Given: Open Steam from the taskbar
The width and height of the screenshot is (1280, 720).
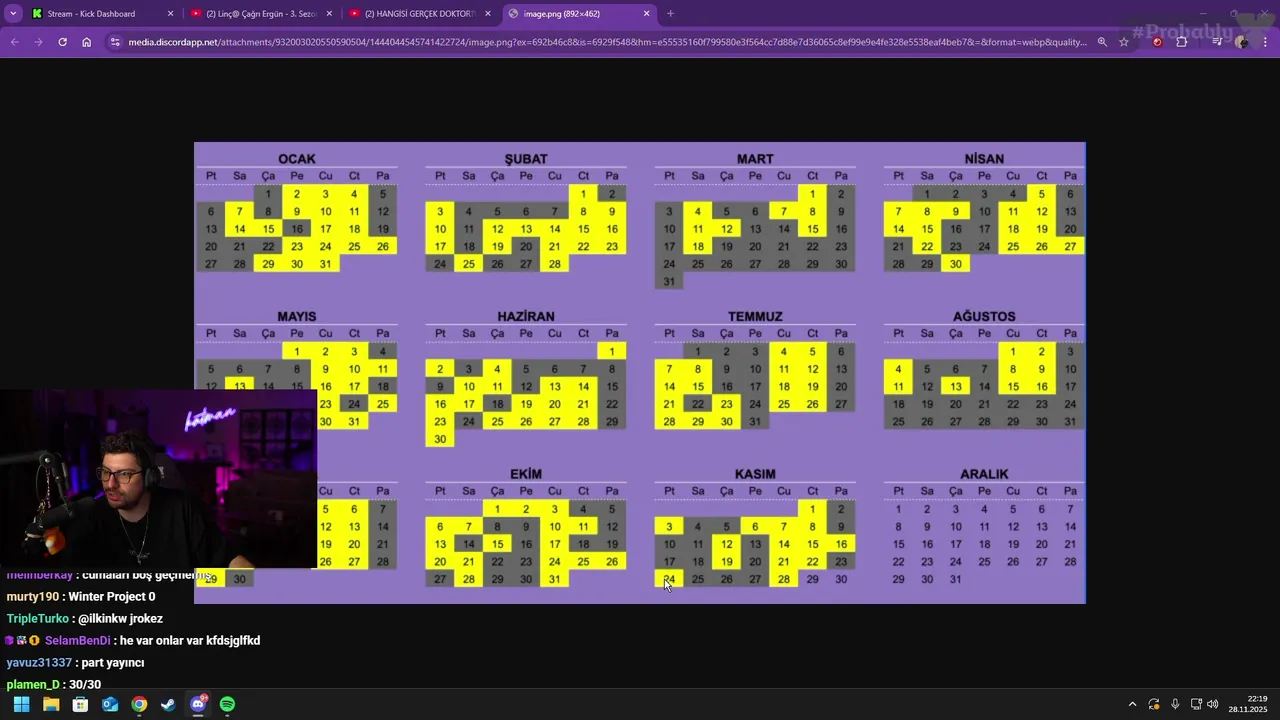Looking at the screenshot, I should tap(168, 704).
